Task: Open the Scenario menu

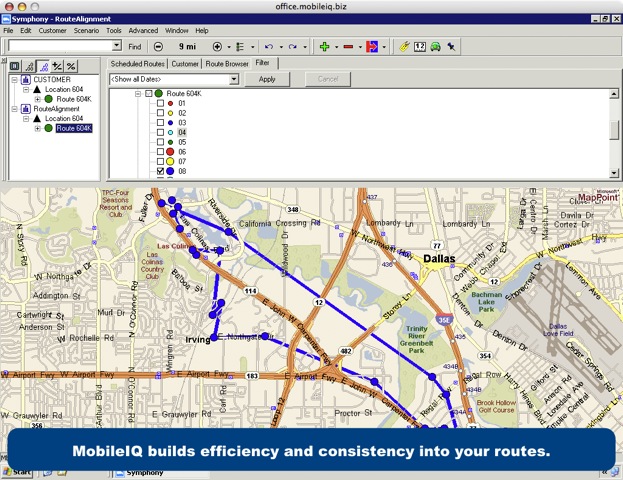Action: point(83,31)
